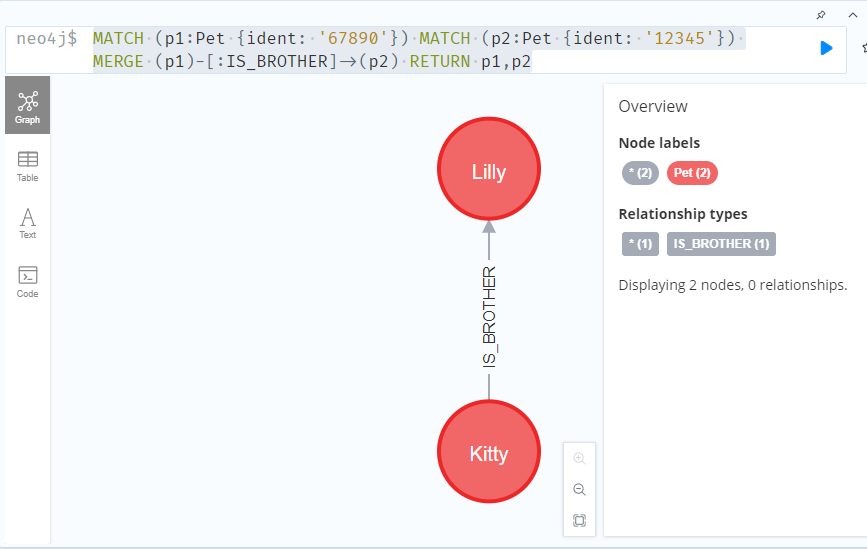
Task: Switch to Graph view
Action: [28, 105]
